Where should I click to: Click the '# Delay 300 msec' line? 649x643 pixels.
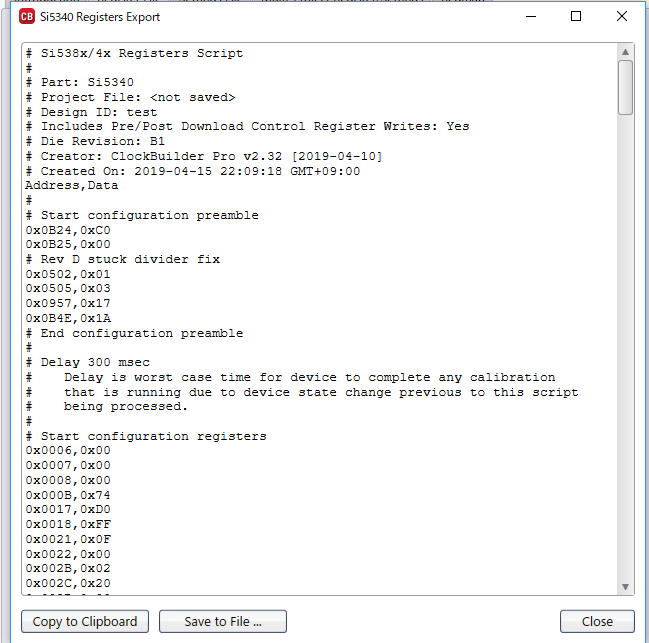pyautogui.click(x=87, y=362)
